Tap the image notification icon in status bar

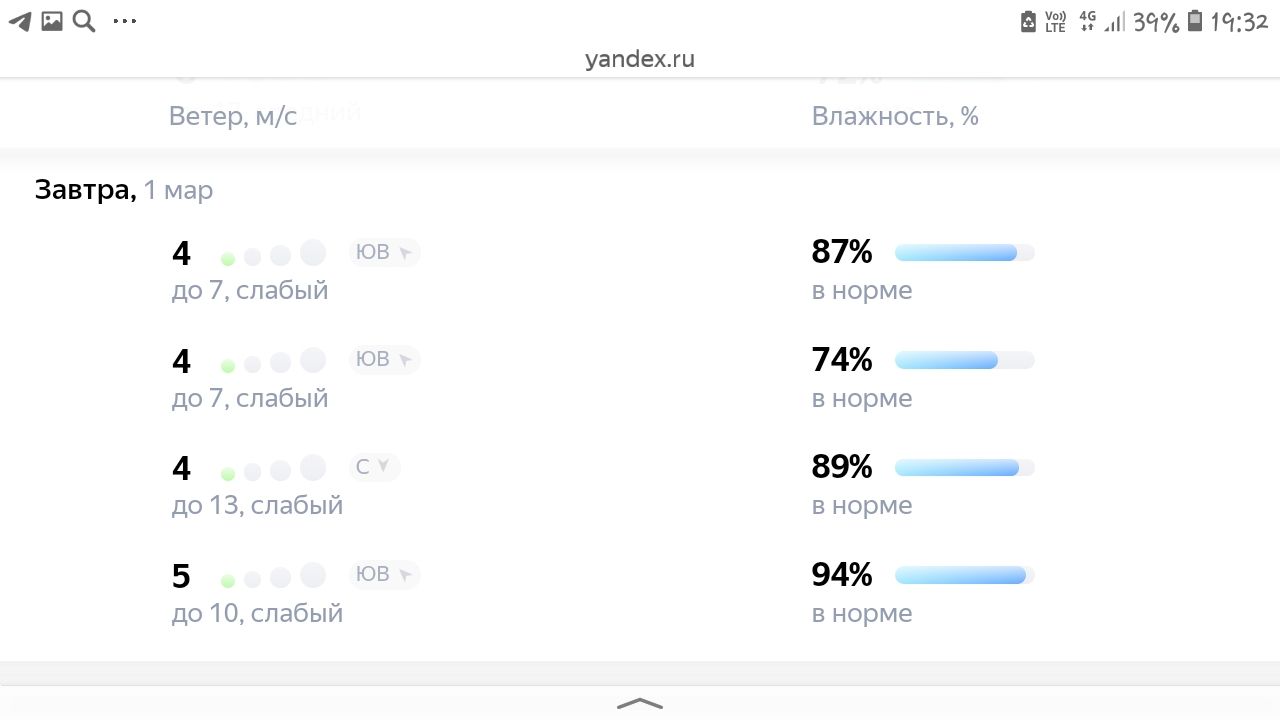52,21
